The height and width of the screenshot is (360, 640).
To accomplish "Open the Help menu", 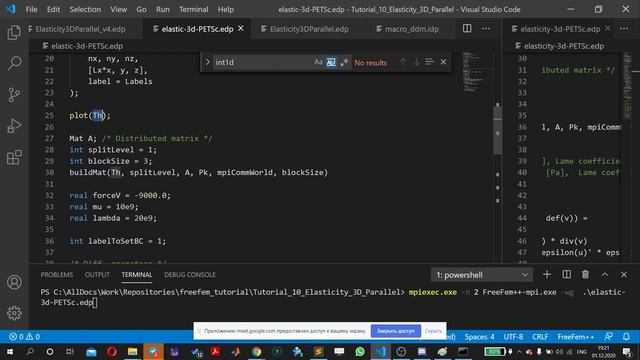I will 225,9.
